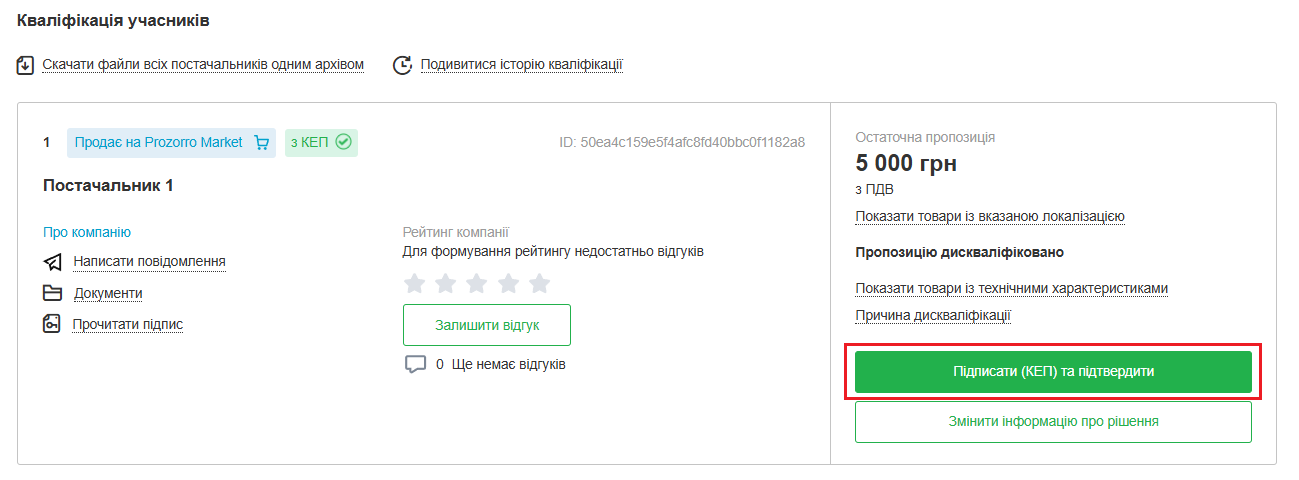Image resolution: width=1299 pixels, height=480 pixels.
Task: Expand Показати товари із вказаною локалізацією
Action: tap(990, 216)
